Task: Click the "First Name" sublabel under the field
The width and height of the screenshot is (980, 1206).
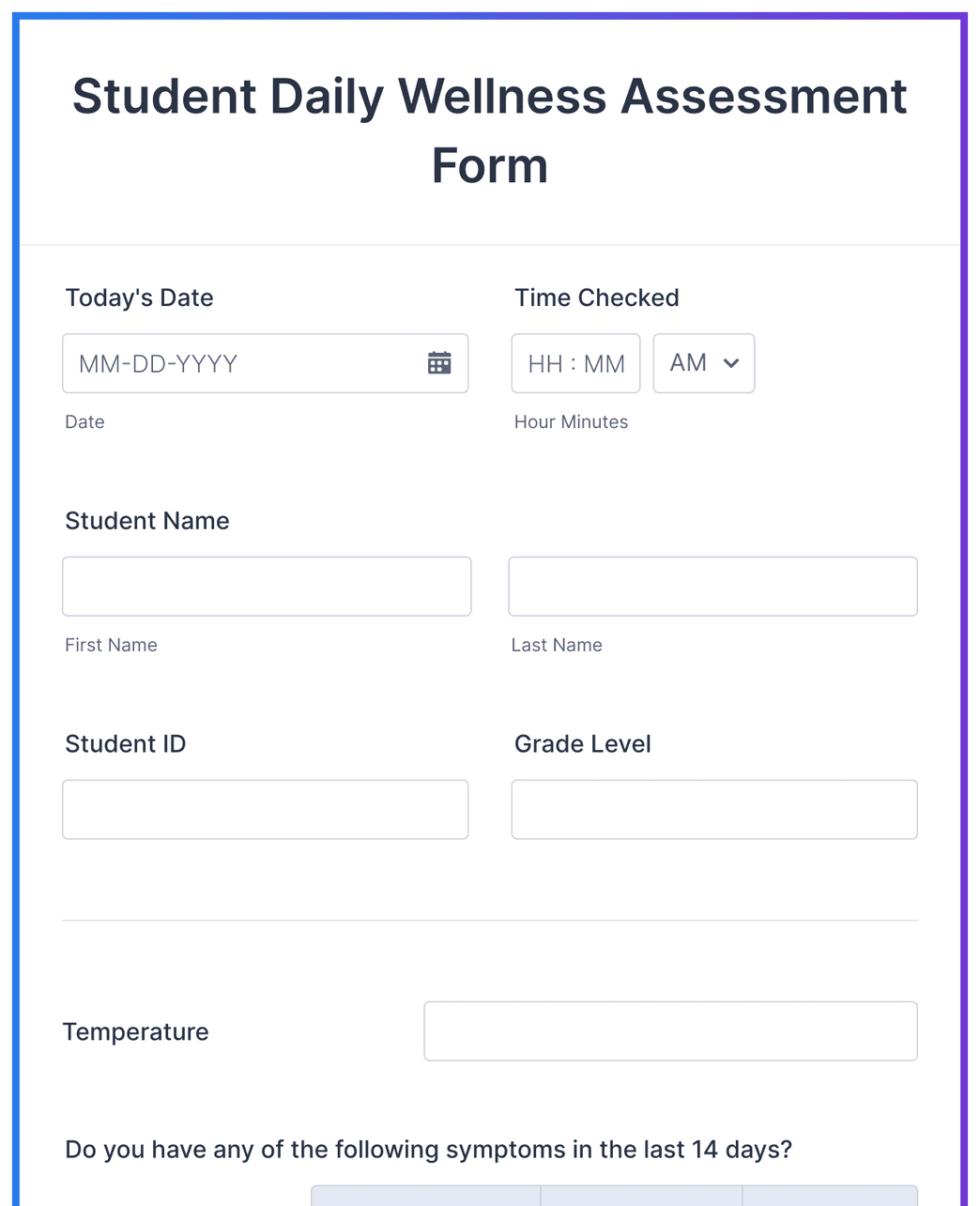Action: [111, 645]
